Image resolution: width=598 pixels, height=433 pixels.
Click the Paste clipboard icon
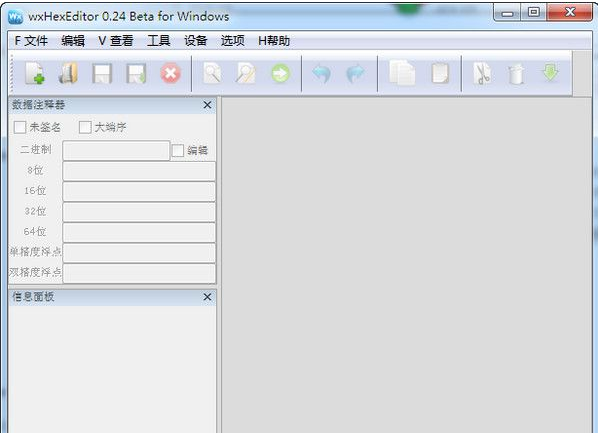pyautogui.click(x=440, y=73)
